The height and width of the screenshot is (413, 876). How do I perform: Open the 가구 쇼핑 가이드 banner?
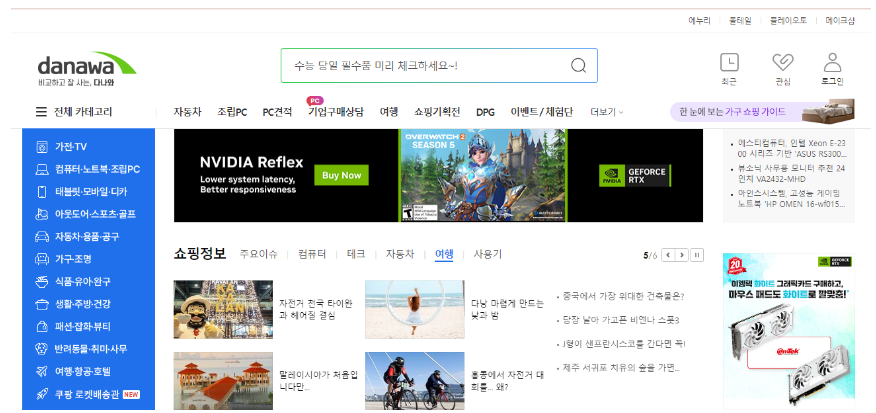(x=763, y=111)
